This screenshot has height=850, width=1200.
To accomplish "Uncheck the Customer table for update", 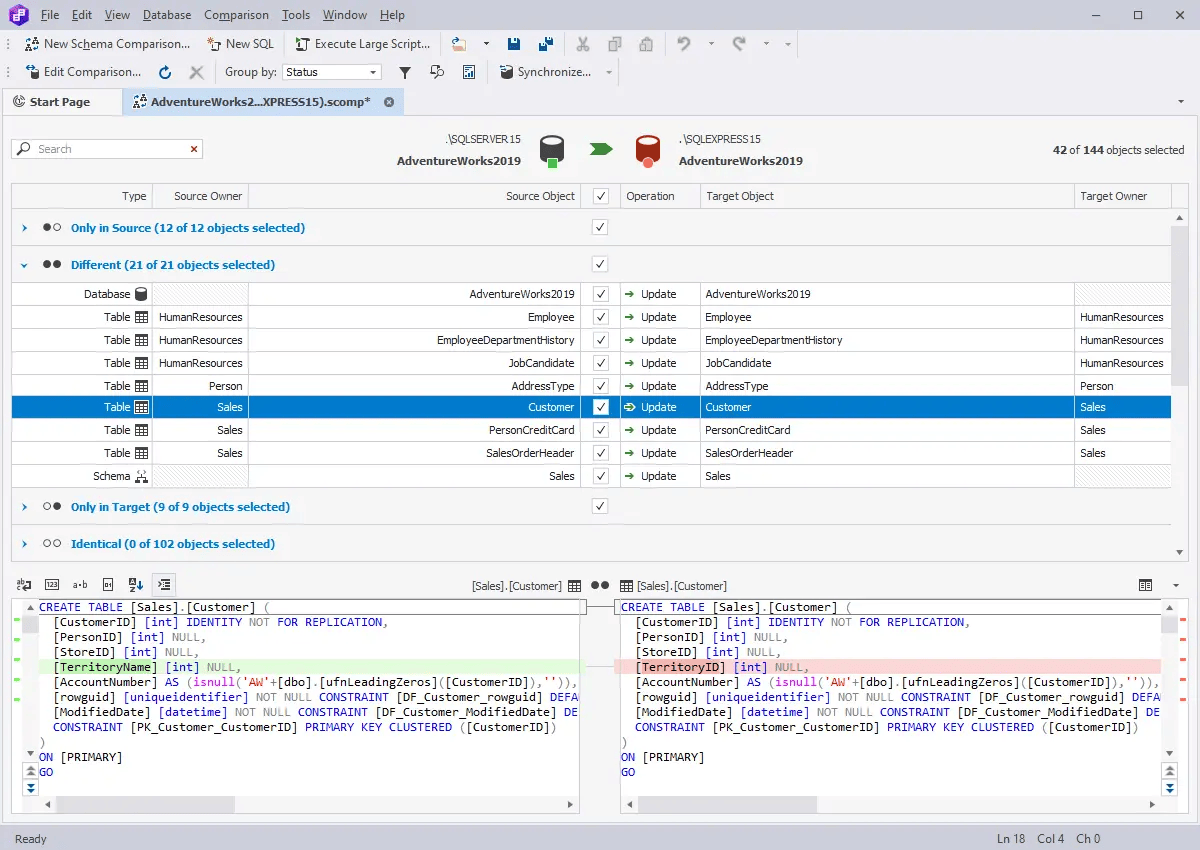I will 599,407.
